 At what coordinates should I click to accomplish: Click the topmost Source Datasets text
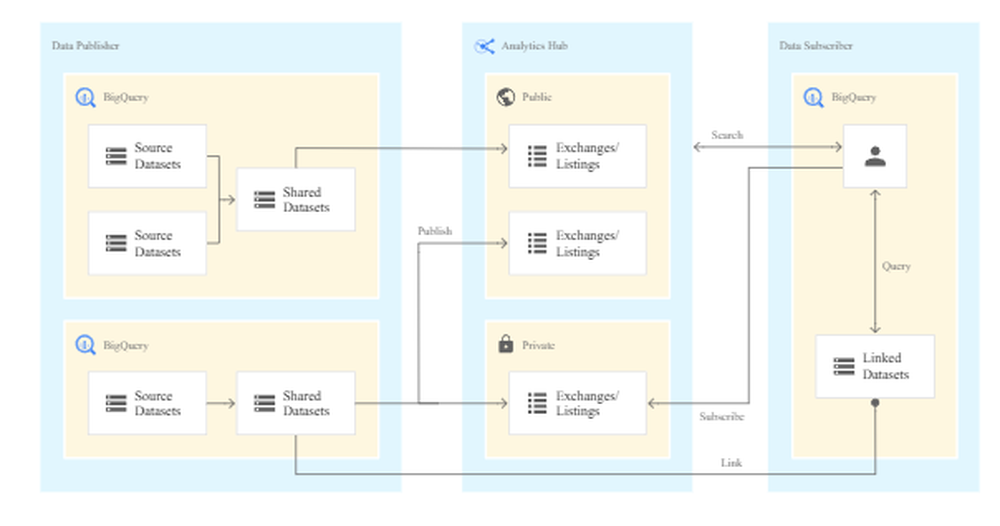[158, 156]
